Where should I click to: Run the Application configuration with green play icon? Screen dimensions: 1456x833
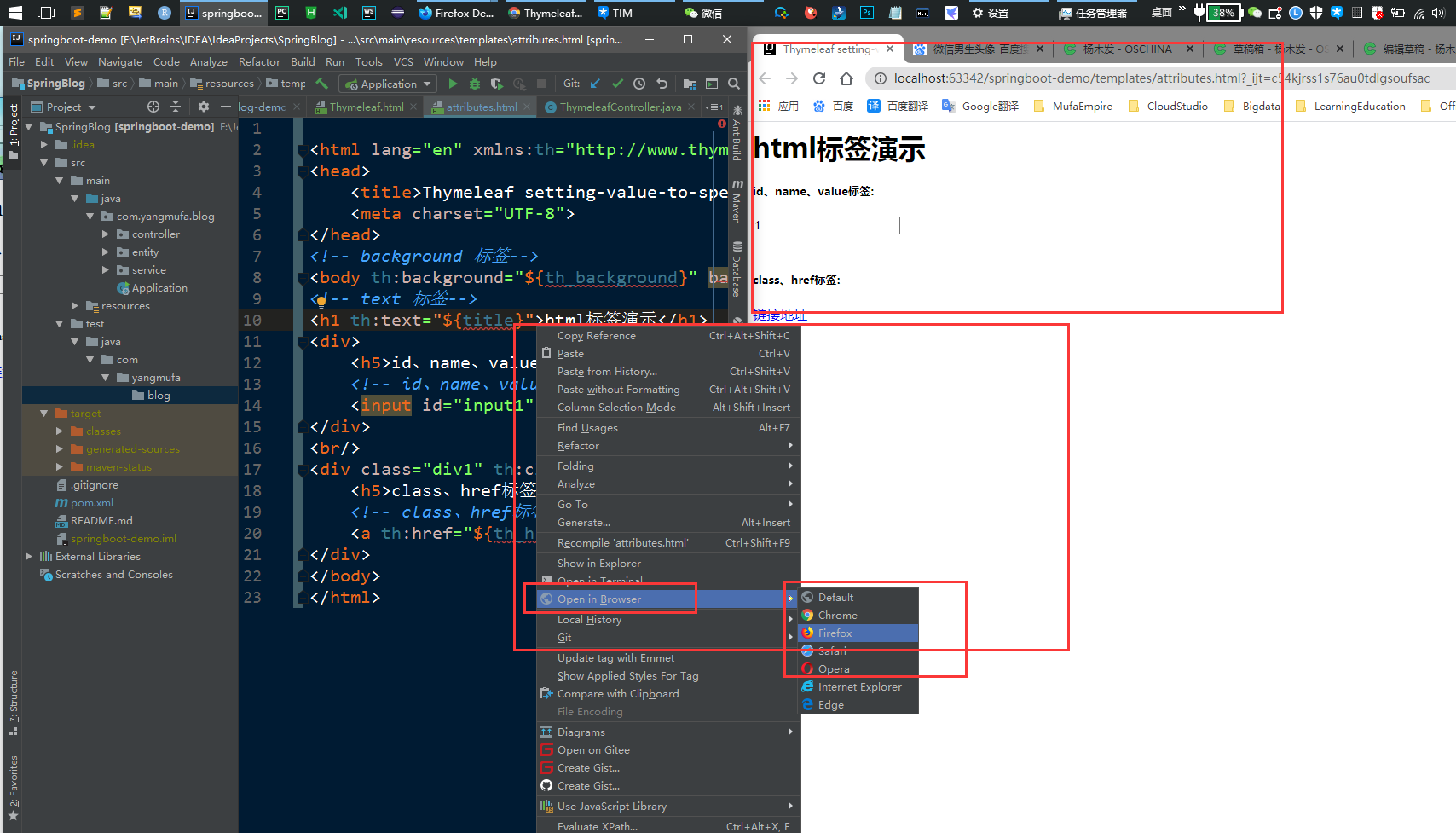pos(453,83)
